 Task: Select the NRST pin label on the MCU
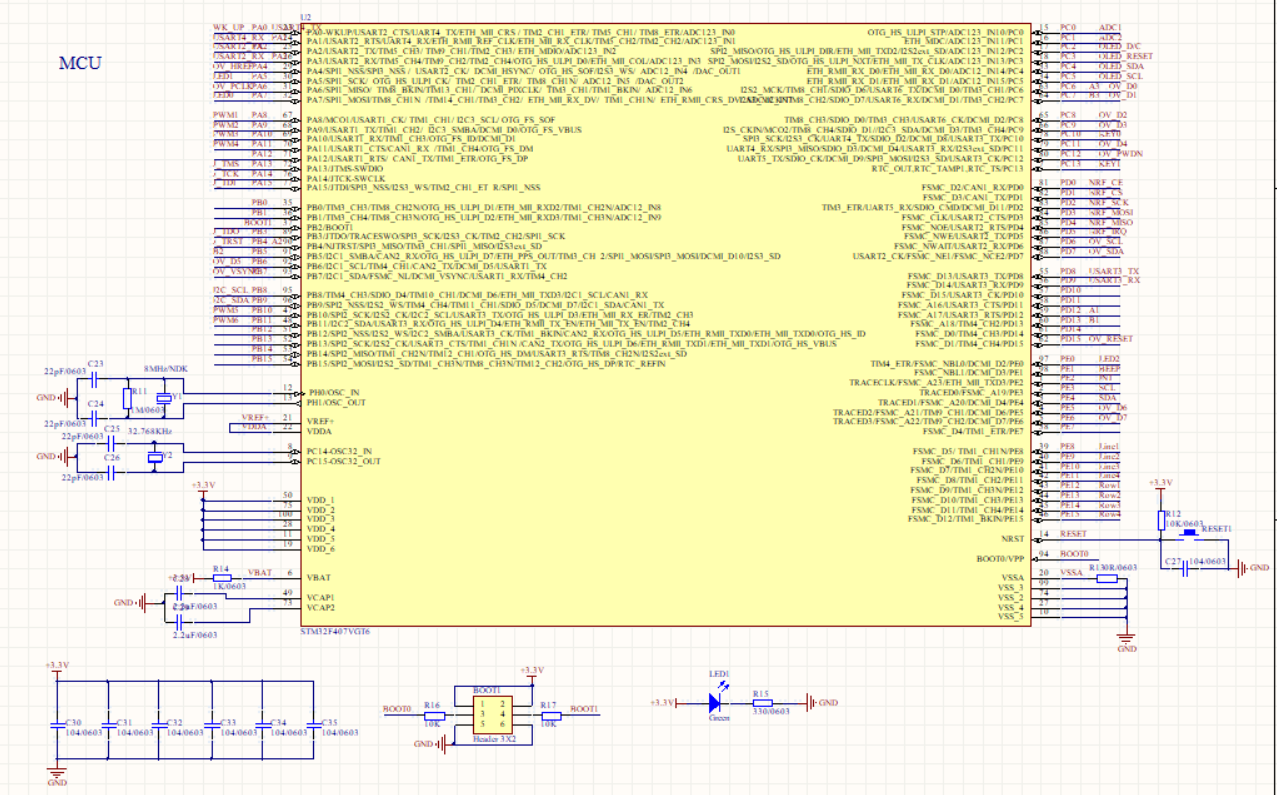point(1012,537)
